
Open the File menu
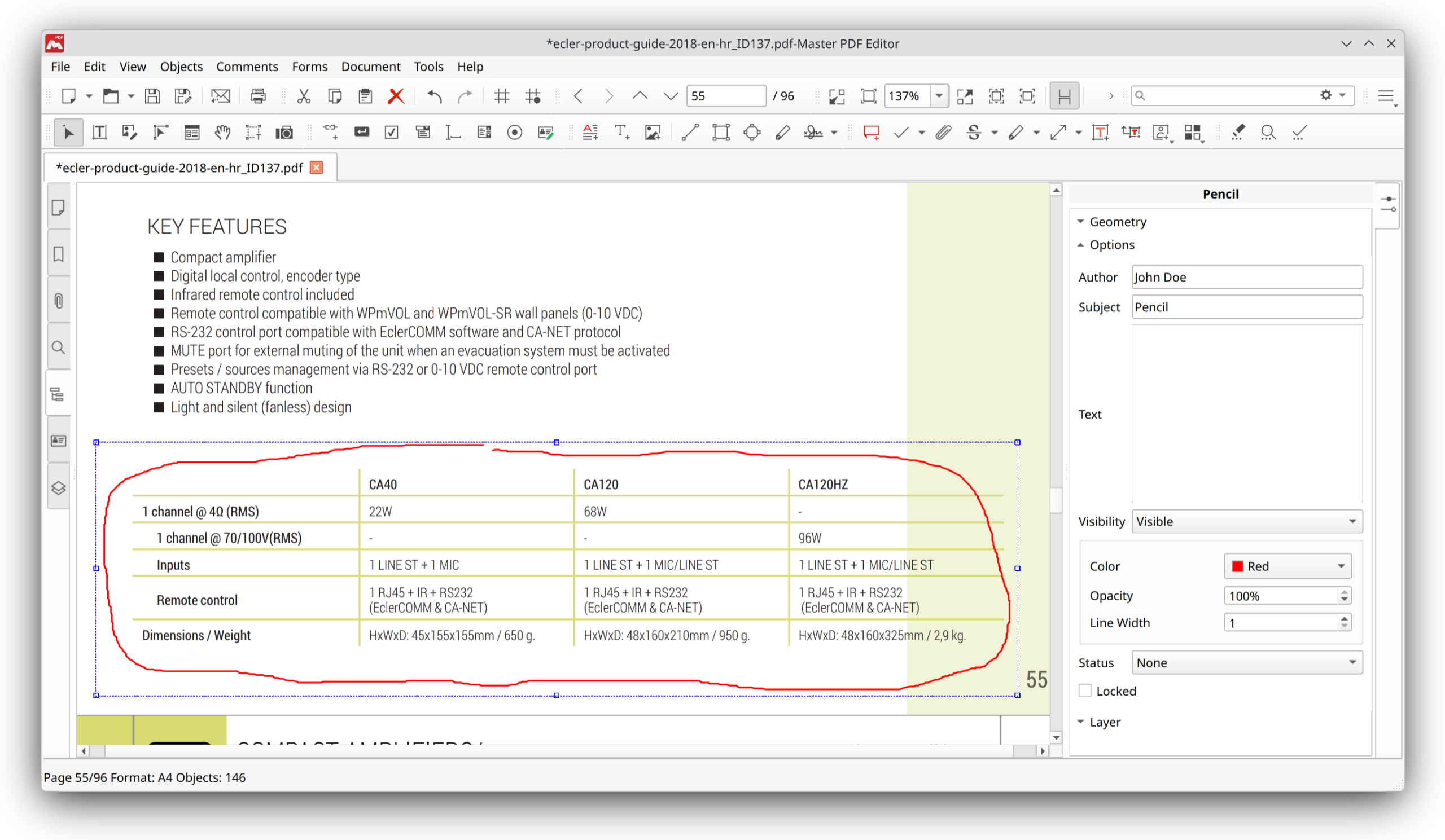[x=60, y=67]
